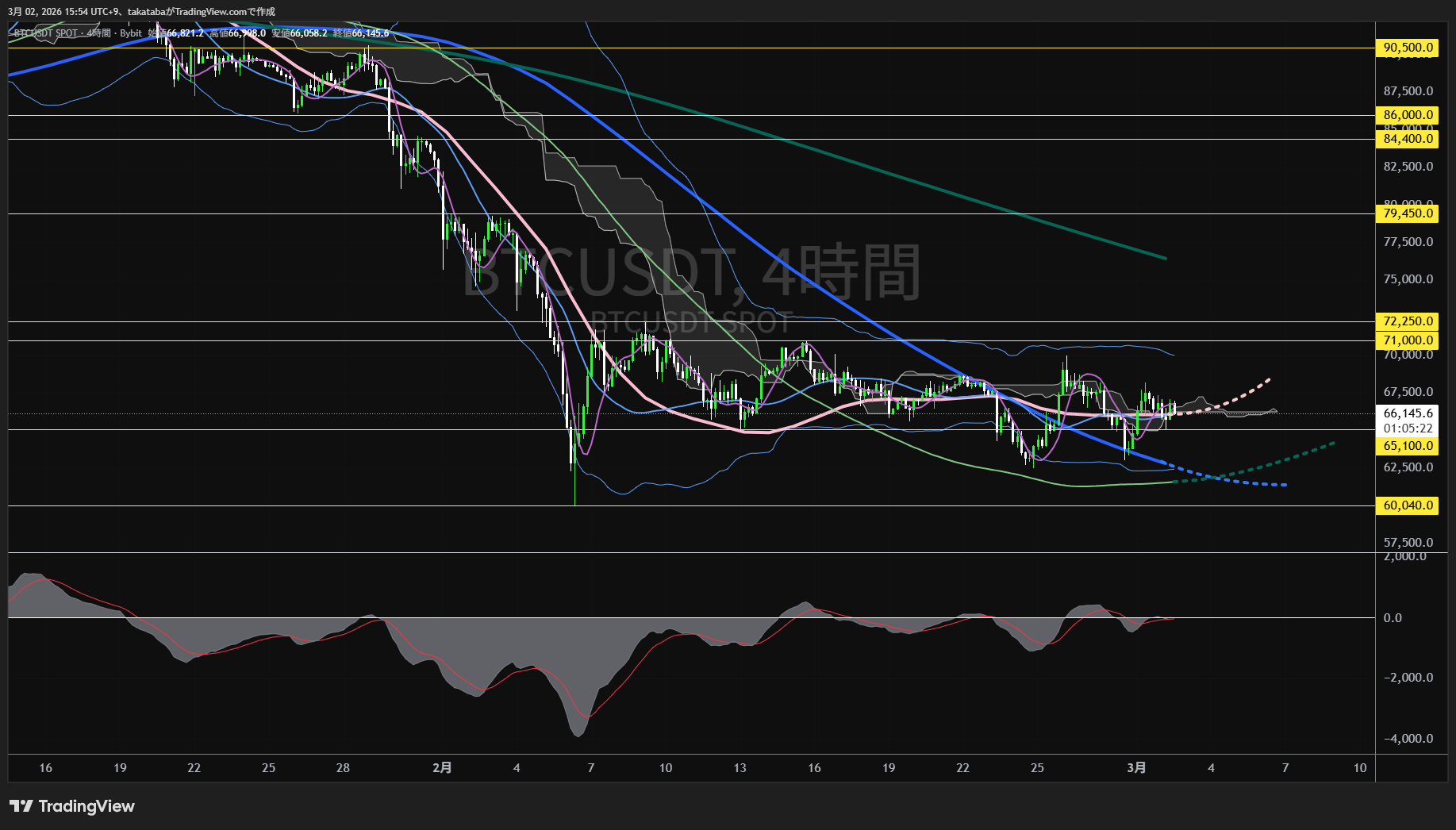Click the 0.0 label on oscillator scale
Screen dimensions: 1456x830
(x=1393, y=618)
